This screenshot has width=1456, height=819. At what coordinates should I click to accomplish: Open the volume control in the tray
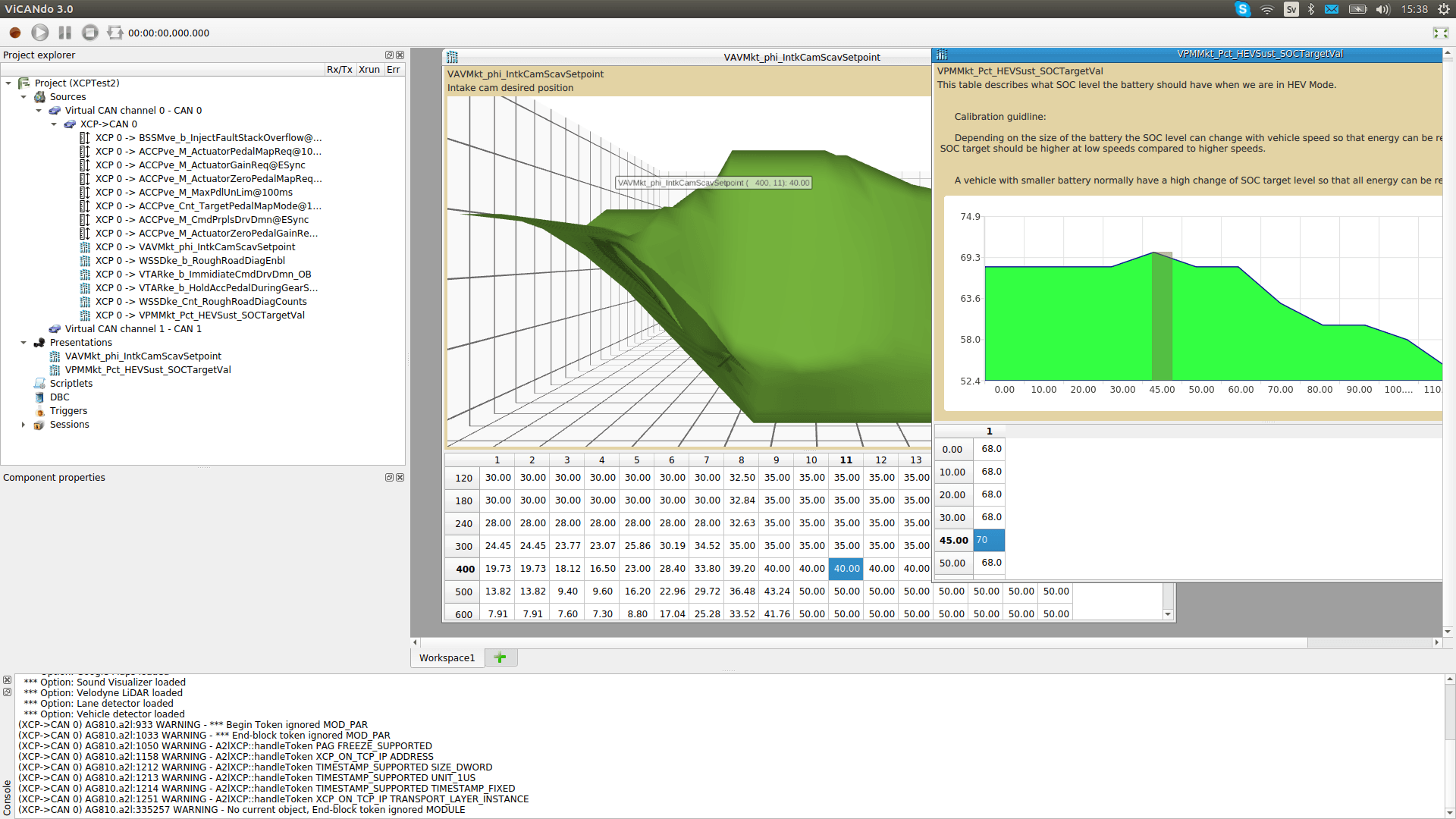(x=1383, y=9)
